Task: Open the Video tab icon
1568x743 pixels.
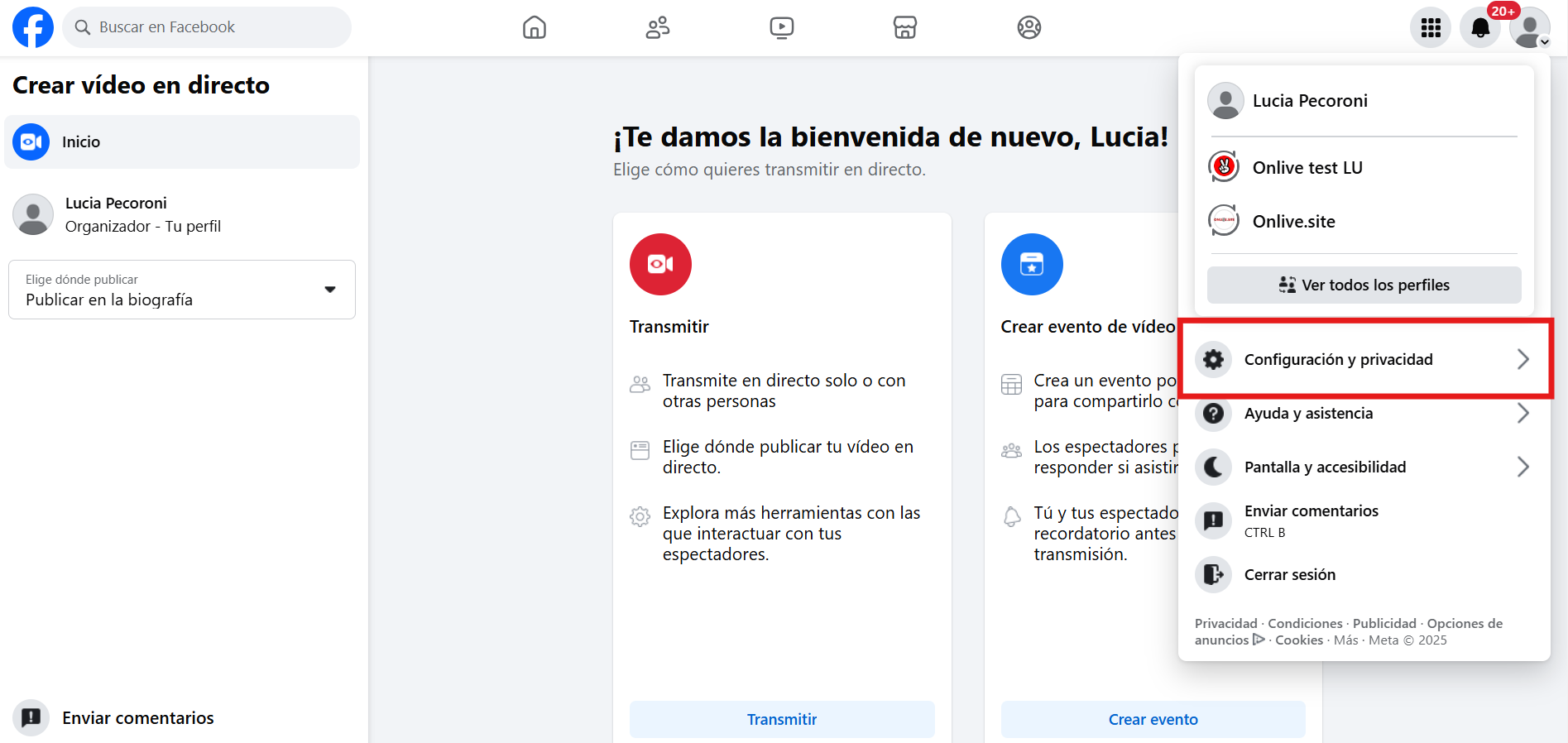Action: [x=781, y=27]
